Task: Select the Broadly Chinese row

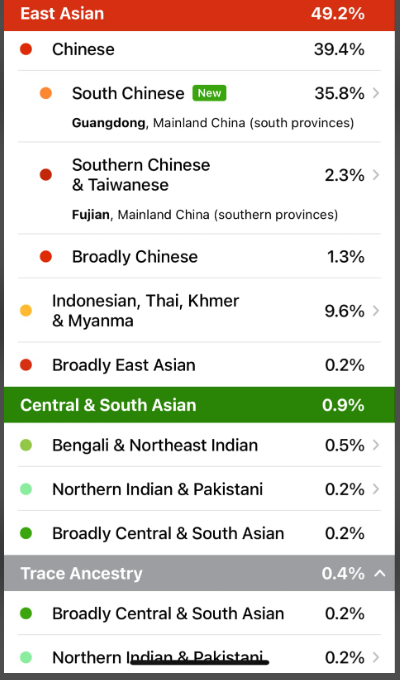Action: [200, 256]
